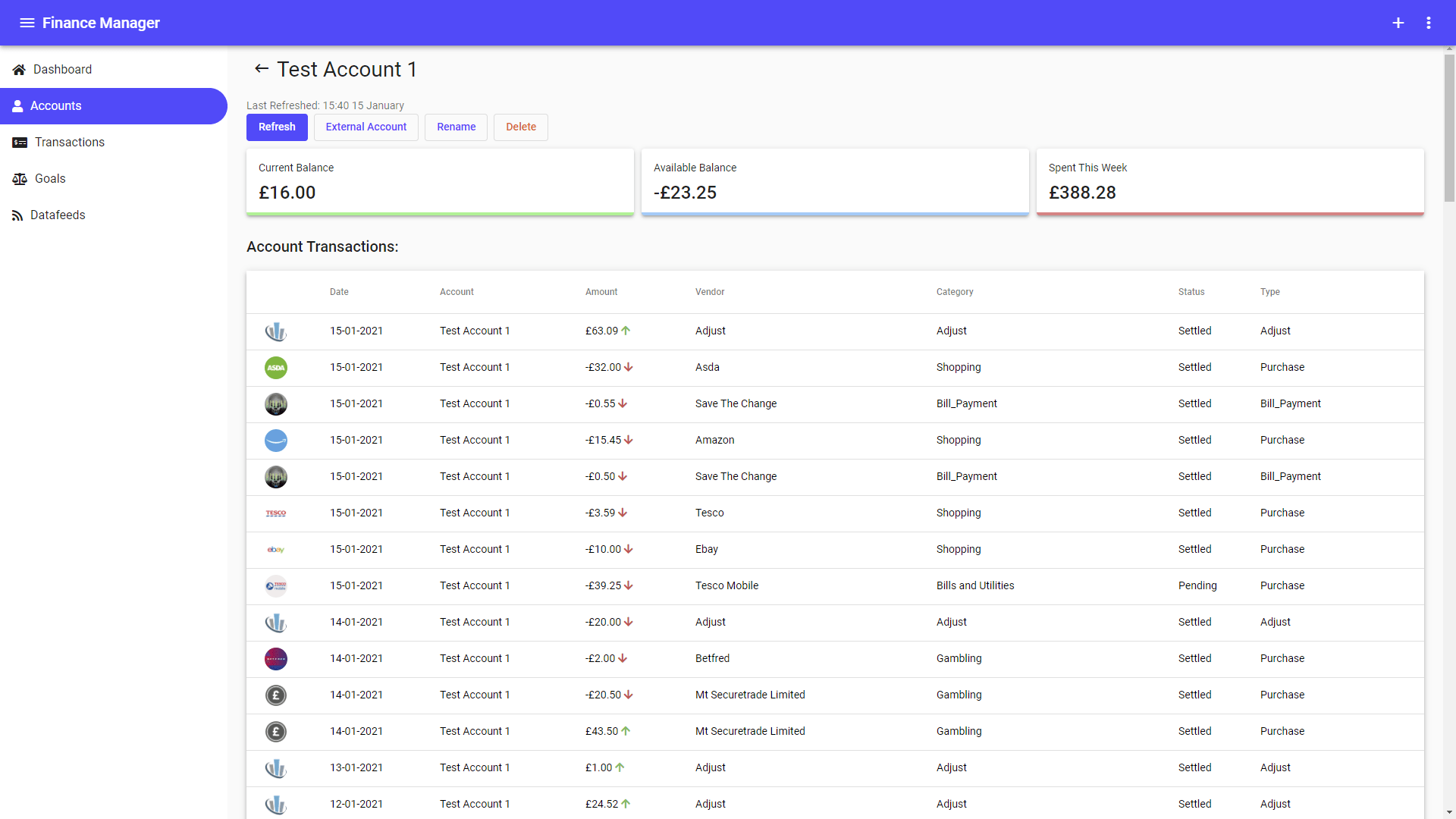Open Dashboard from the sidebar
Image resolution: width=1456 pixels, height=819 pixels.
[x=62, y=70]
